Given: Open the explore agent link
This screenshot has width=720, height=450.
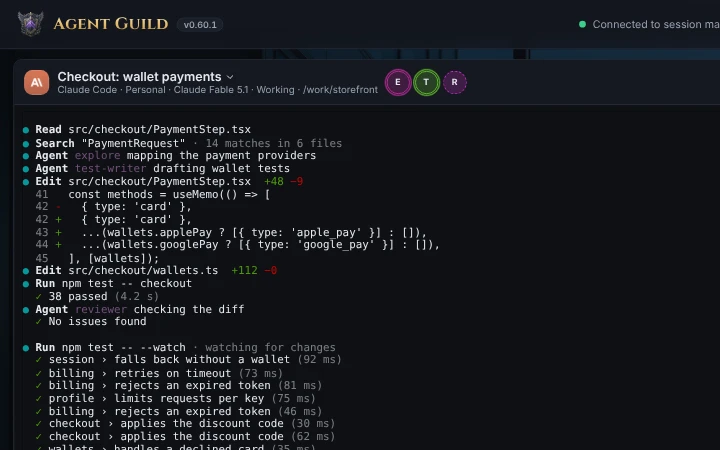Looking at the screenshot, I should coord(97,156).
